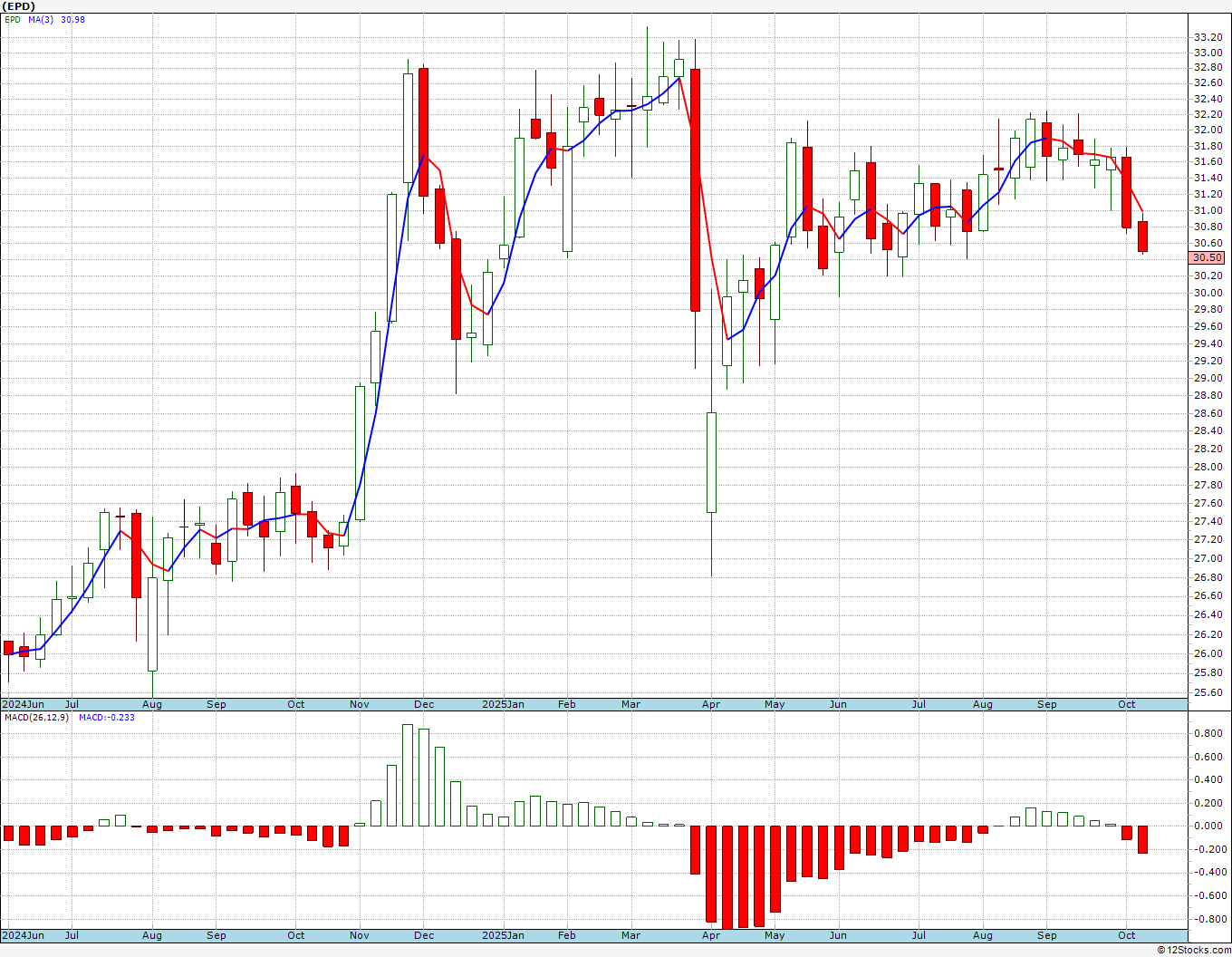Click the 0.000 MACD axis label
Viewport: 1232px width, 957px height.
[x=1210, y=826]
